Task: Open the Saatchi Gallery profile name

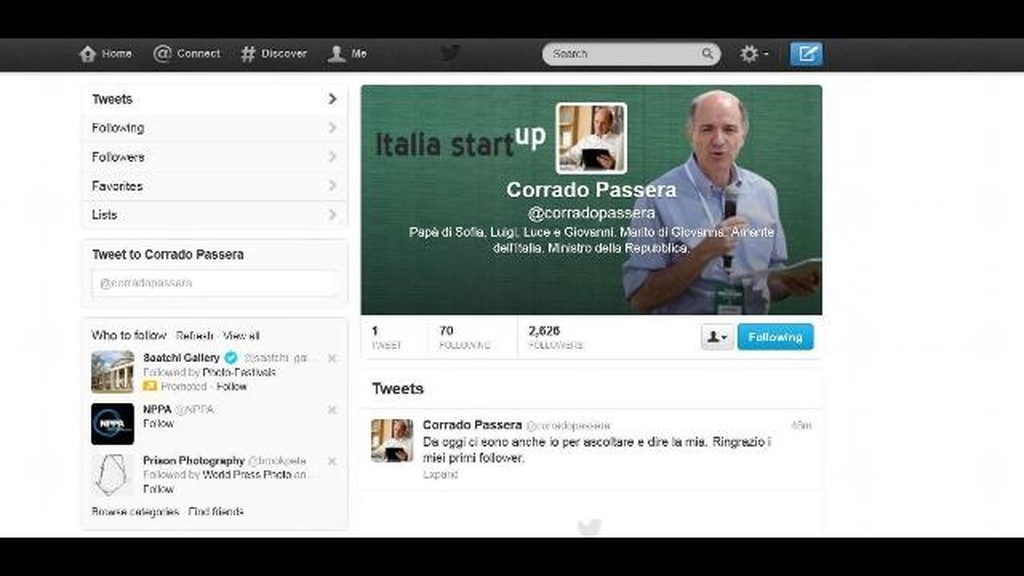Action: [x=182, y=358]
